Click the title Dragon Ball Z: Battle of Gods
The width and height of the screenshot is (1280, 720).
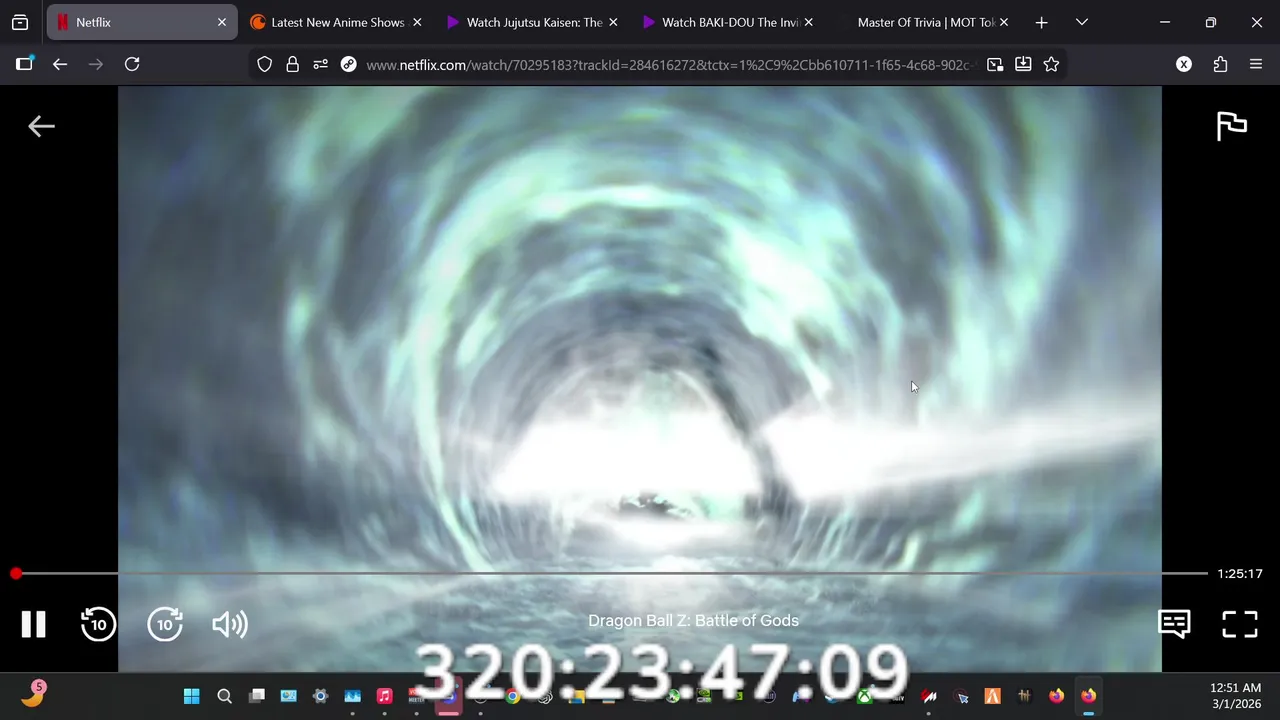pyautogui.click(x=693, y=620)
